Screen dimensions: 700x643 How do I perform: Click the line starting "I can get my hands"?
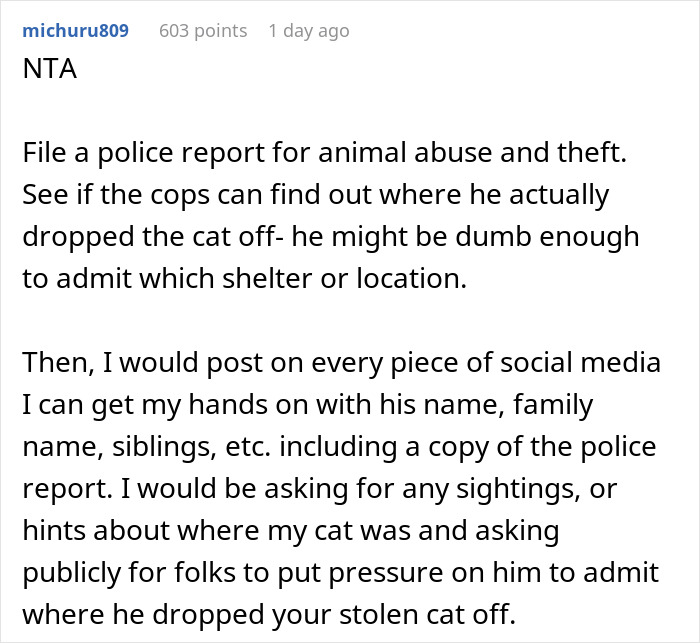click(x=308, y=405)
